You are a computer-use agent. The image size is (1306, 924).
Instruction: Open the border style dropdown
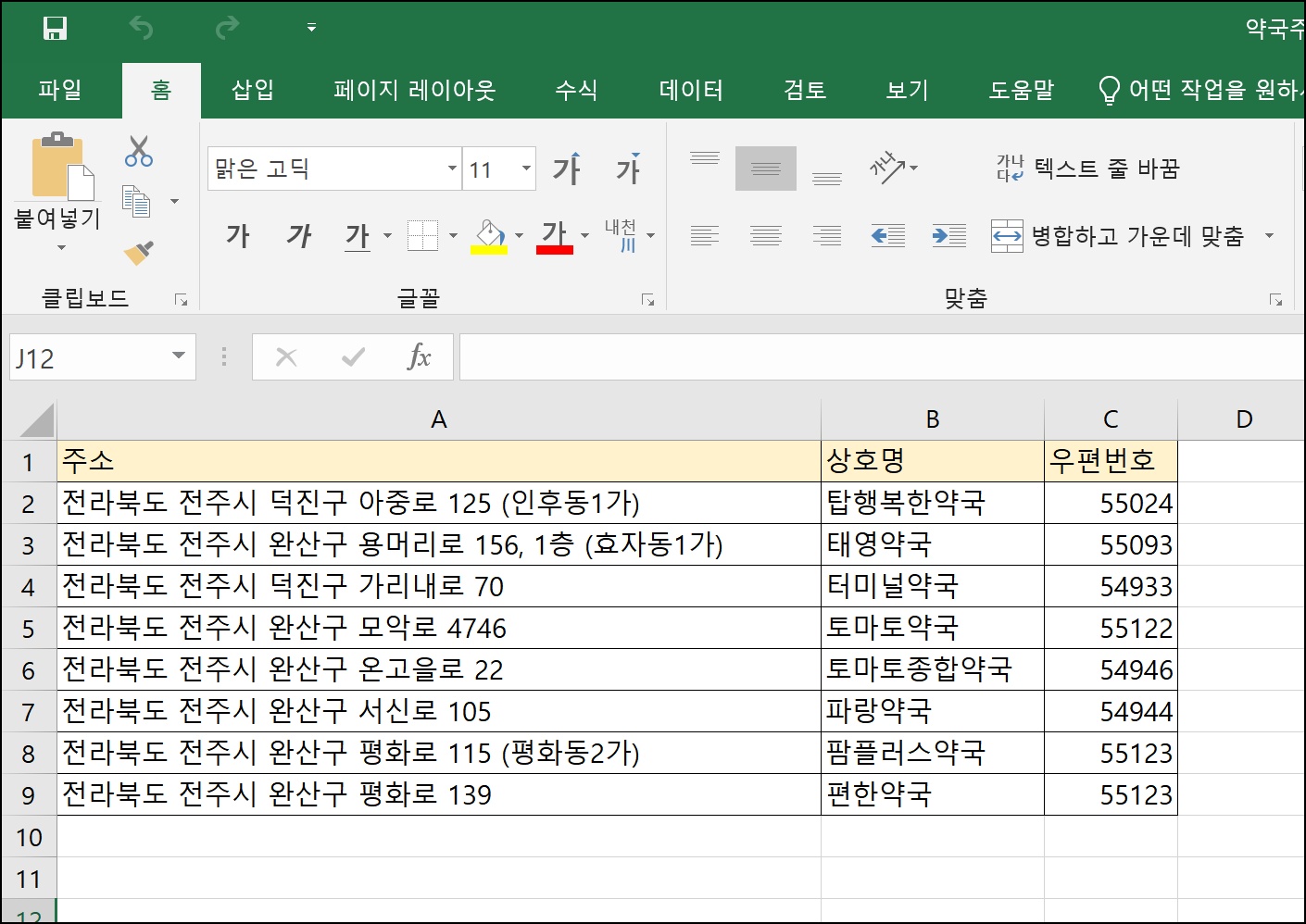tap(453, 236)
